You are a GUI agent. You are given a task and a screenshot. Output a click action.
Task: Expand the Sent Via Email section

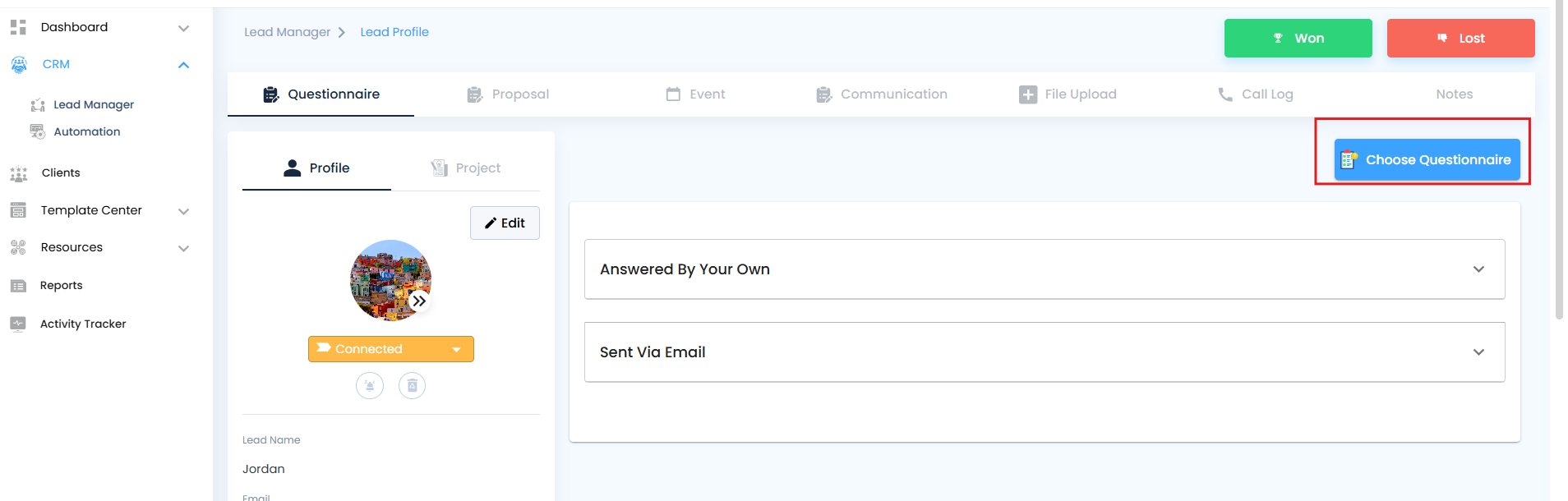coord(1045,352)
